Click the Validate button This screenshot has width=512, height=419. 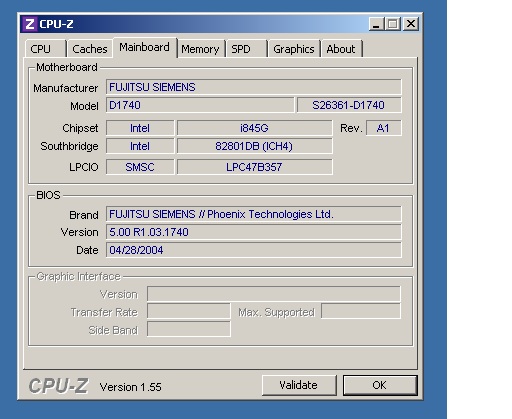tap(299, 385)
